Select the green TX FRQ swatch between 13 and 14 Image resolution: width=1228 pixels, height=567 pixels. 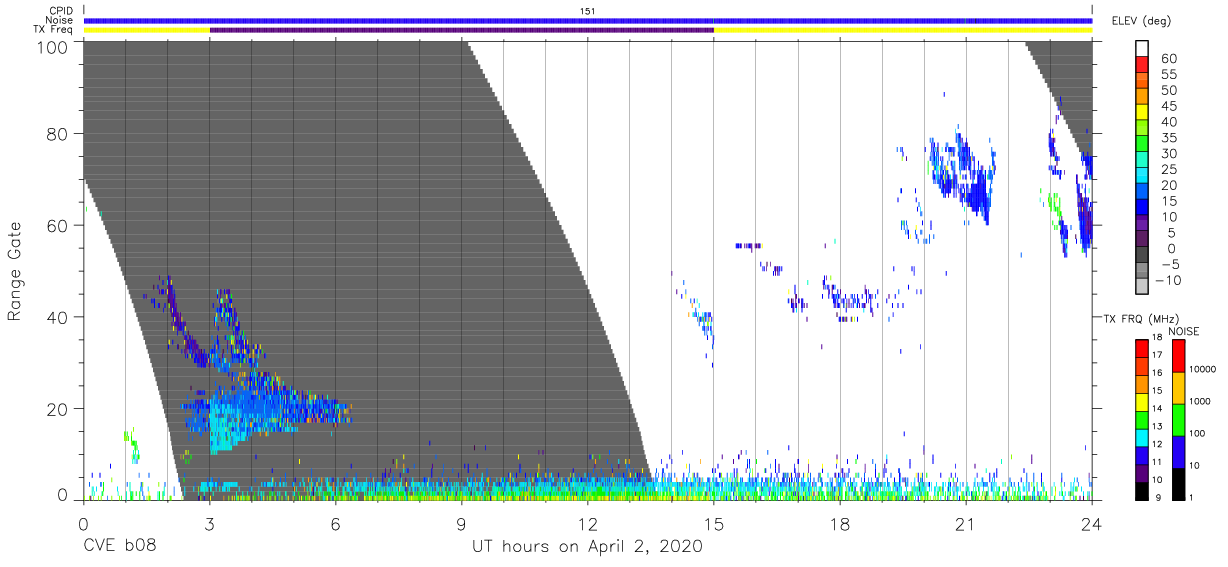(x=1141, y=419)
